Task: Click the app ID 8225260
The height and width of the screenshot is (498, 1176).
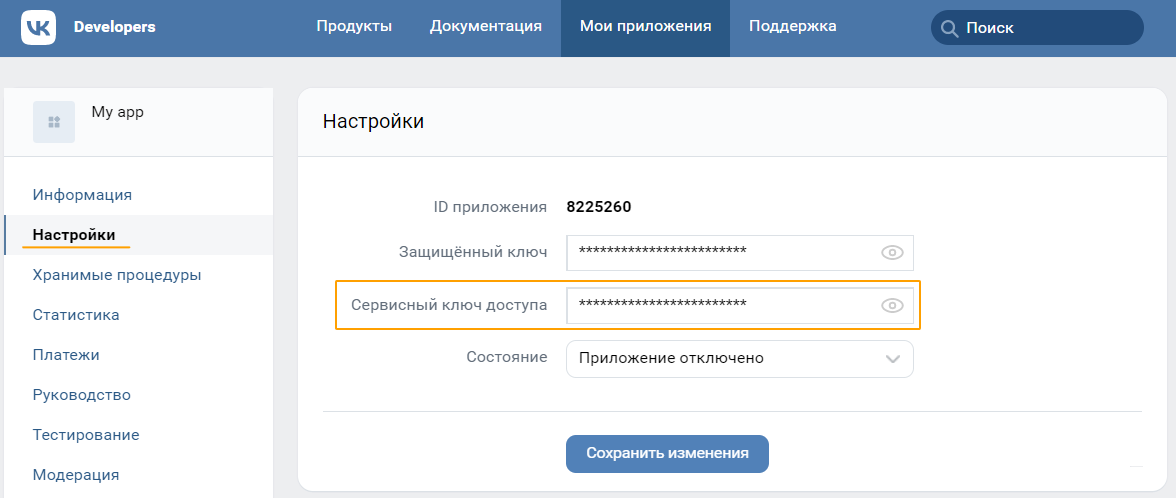Action: click(598, 207)
